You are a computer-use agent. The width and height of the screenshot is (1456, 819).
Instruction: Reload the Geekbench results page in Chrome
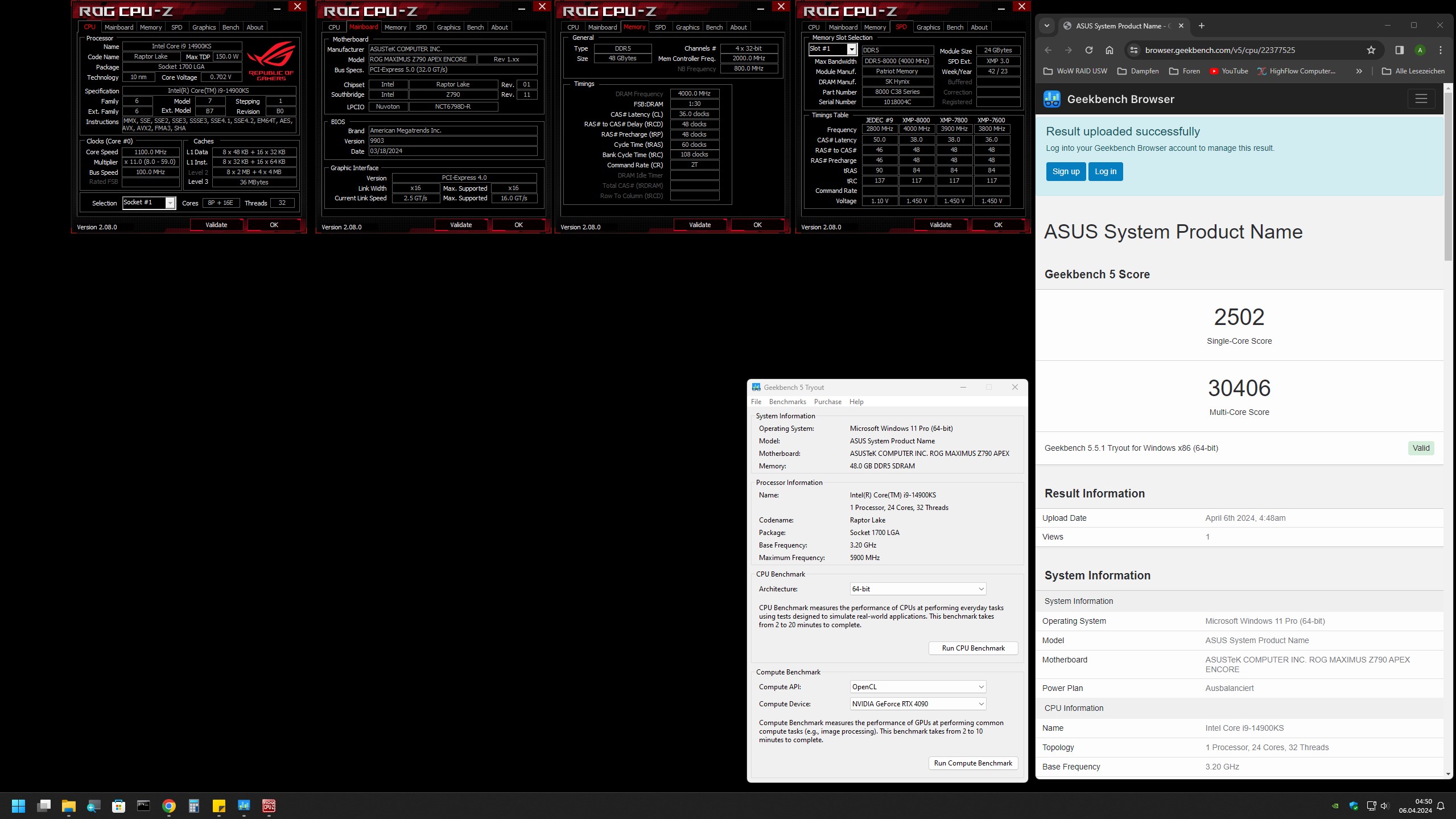1088,50
